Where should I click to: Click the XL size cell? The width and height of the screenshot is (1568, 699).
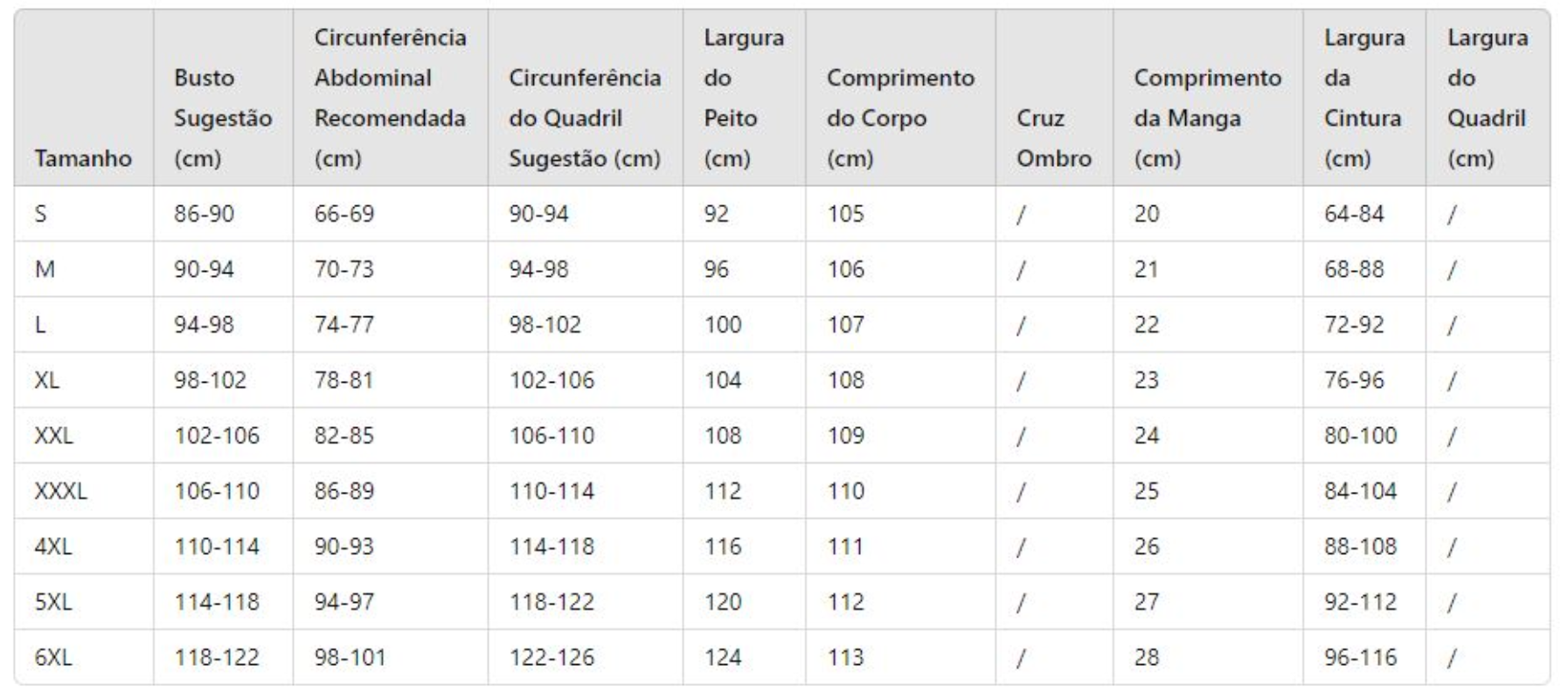click(x=47, y=380)
